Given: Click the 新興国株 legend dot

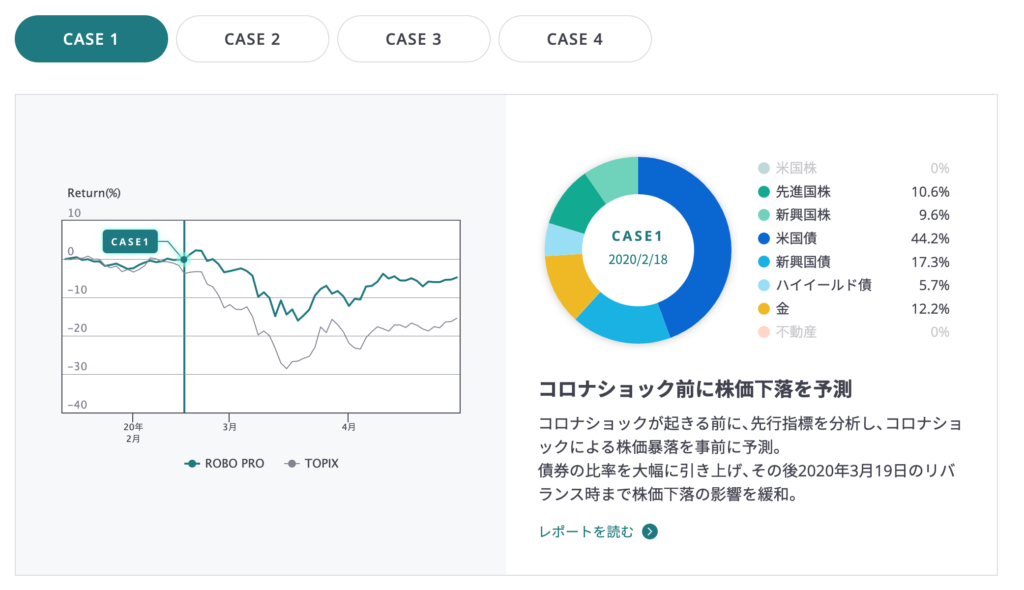Looking at the screenshot, I should point(763,215).
